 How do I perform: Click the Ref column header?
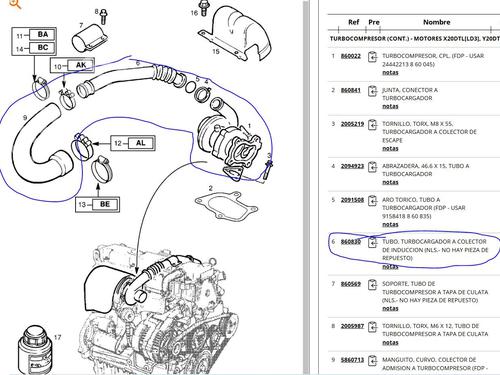[353, 22]
